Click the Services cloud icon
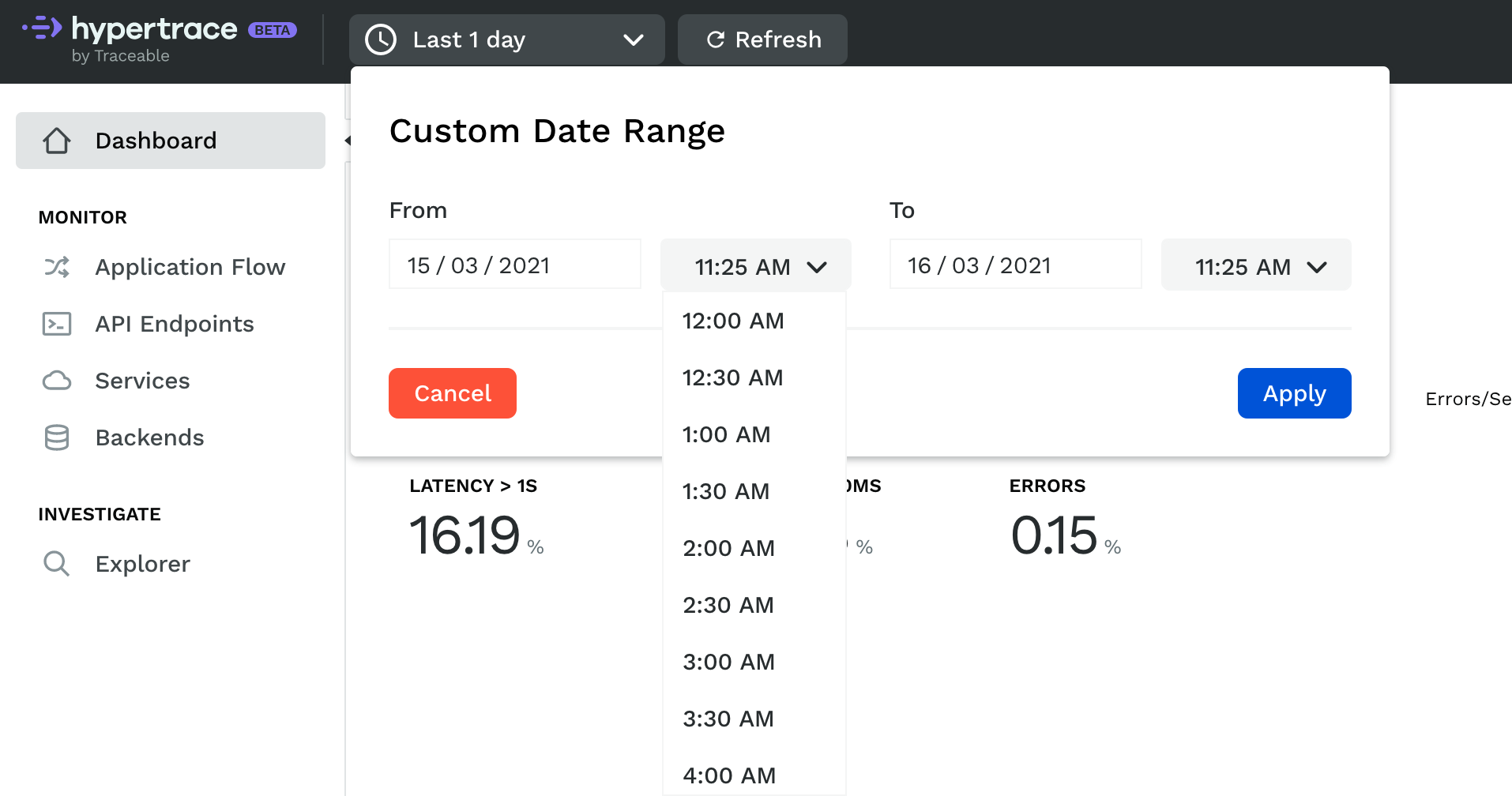 pos(56,381)
